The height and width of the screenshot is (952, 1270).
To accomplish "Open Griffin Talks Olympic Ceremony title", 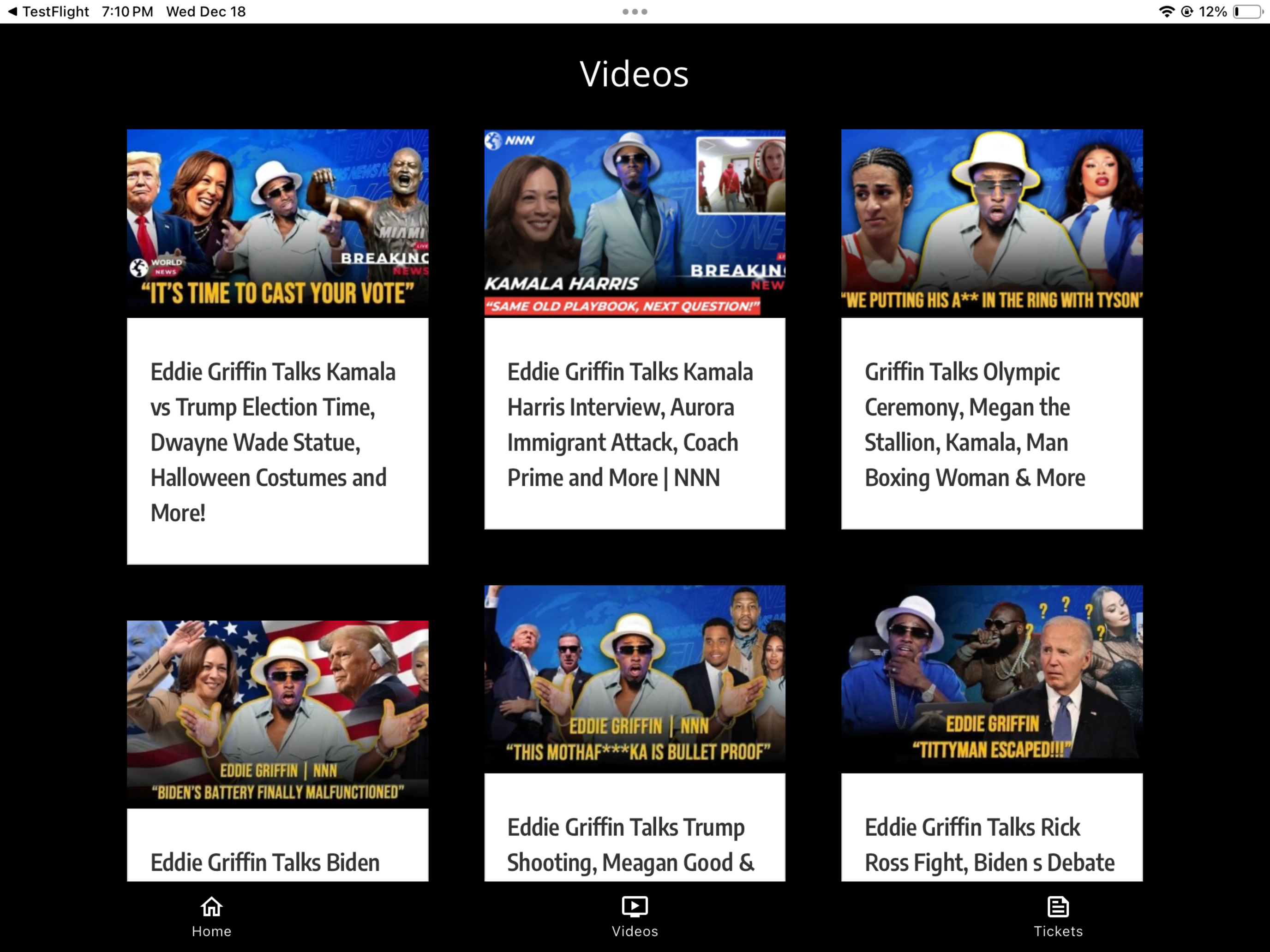I will point(975,425).
